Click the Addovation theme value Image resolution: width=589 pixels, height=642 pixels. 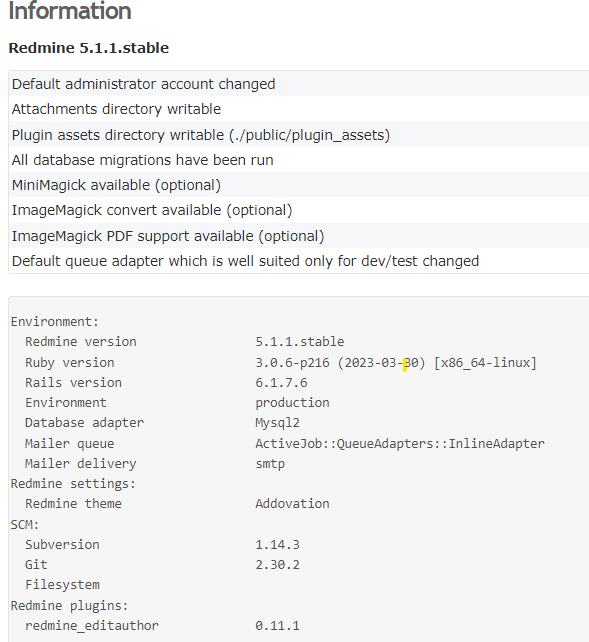tap(292, 504)
